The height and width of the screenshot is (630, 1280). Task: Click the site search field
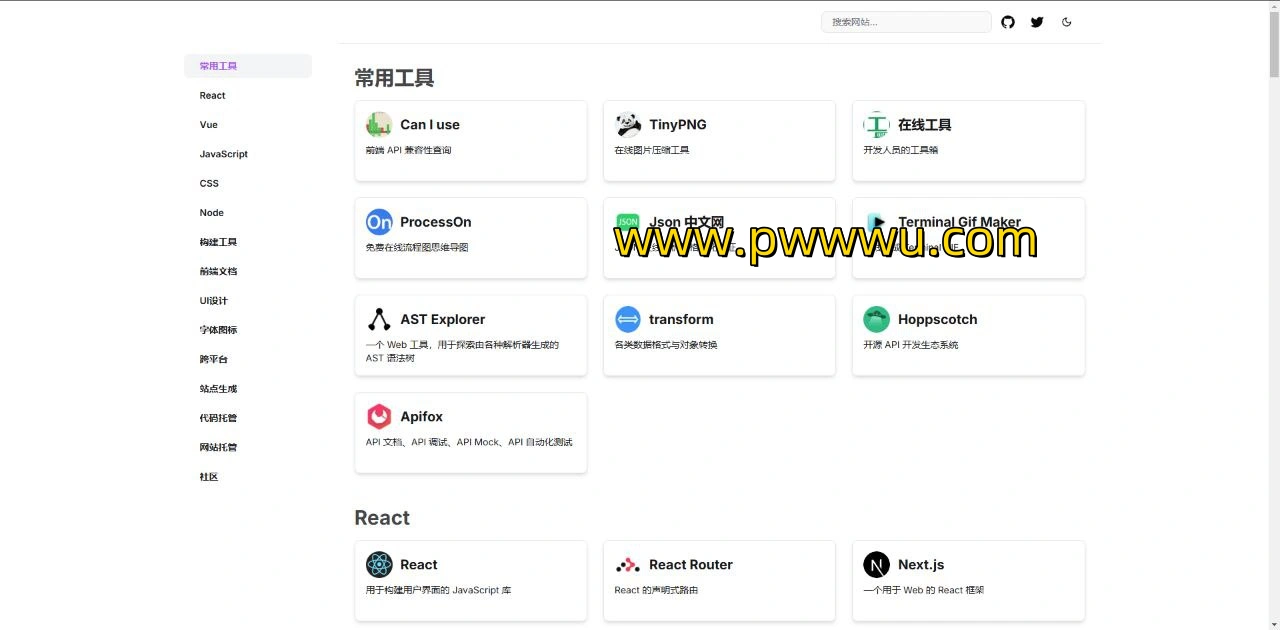click(x=906, y=22)
